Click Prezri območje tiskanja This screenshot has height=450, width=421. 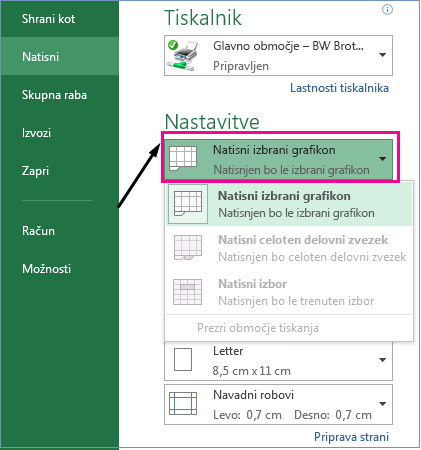point(258,328)
